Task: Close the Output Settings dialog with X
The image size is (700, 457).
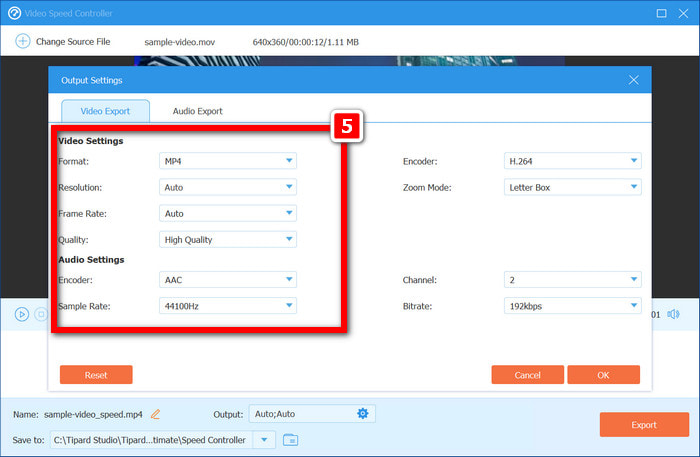Action: click(633, 80)
